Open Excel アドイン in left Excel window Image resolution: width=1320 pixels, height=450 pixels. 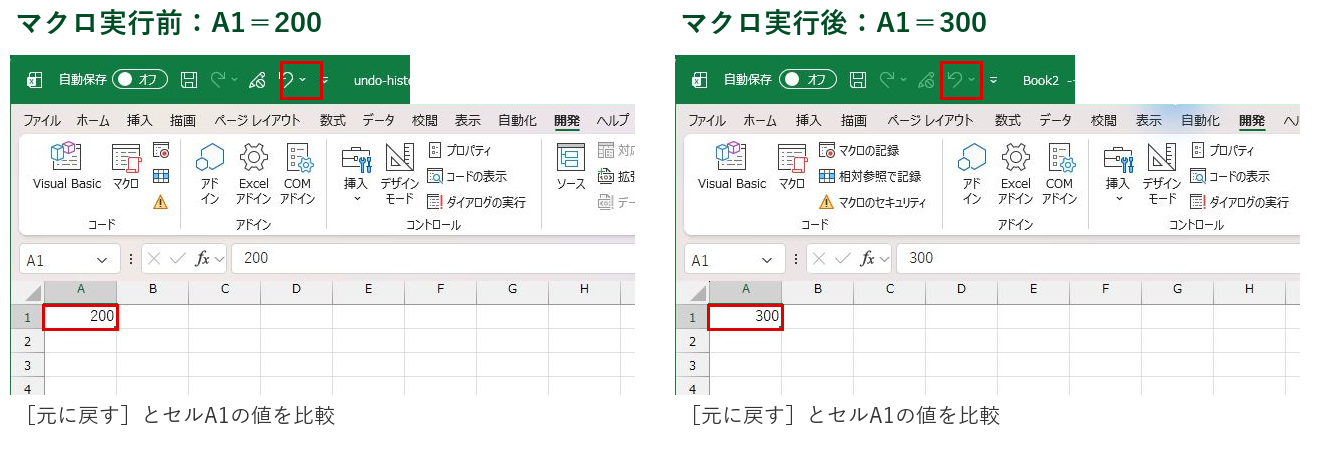click(x=254, y=173)
